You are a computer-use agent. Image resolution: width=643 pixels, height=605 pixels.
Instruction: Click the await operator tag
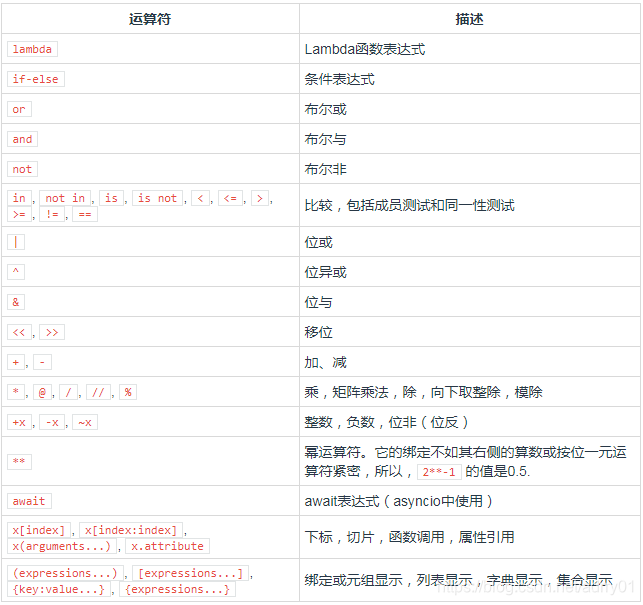click(x=29, y=501)
